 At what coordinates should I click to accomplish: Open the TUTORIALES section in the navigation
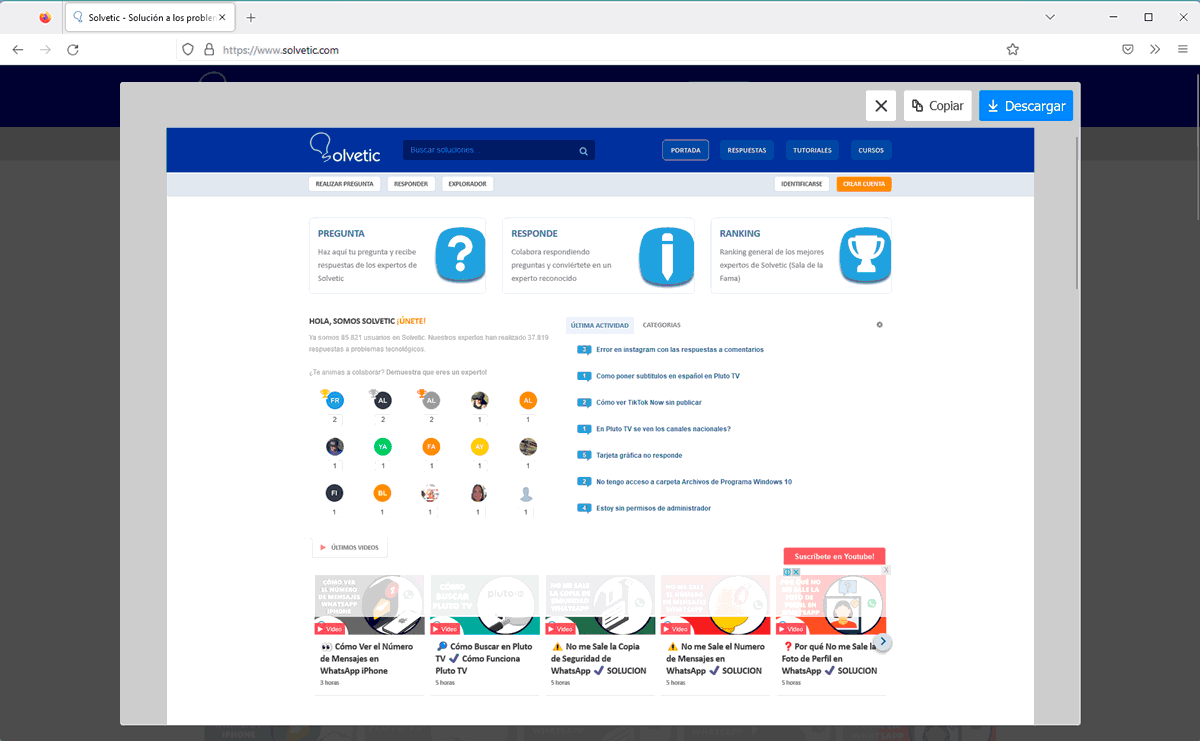[x=811, y=150]
